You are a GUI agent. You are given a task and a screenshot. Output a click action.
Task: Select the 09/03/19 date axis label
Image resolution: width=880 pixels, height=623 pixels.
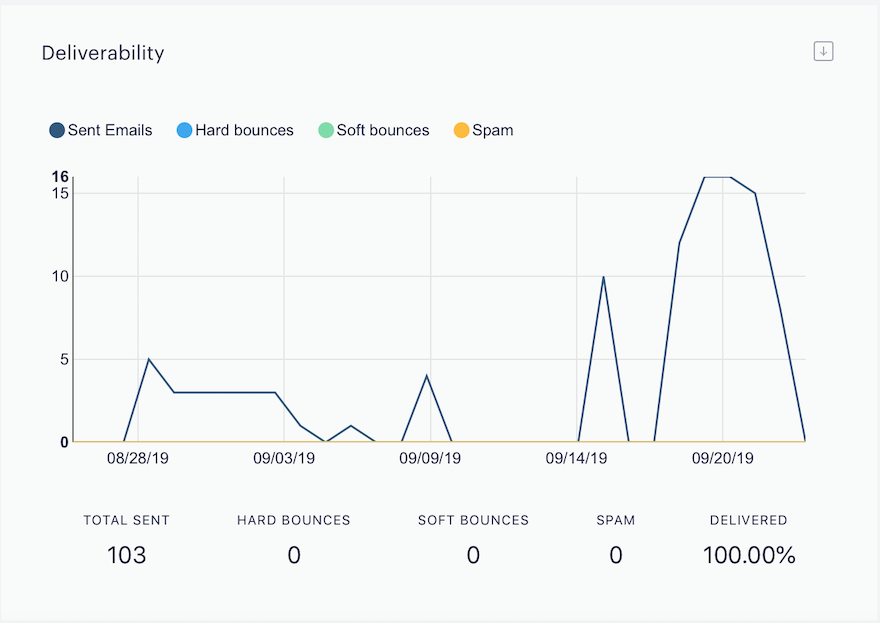(284, 459)
